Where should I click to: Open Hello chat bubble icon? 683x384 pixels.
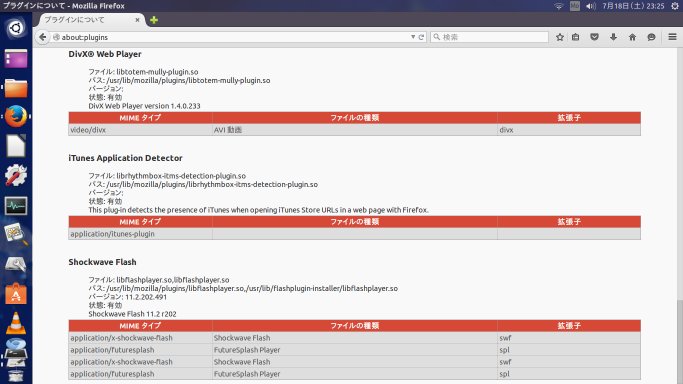[651, 37]
